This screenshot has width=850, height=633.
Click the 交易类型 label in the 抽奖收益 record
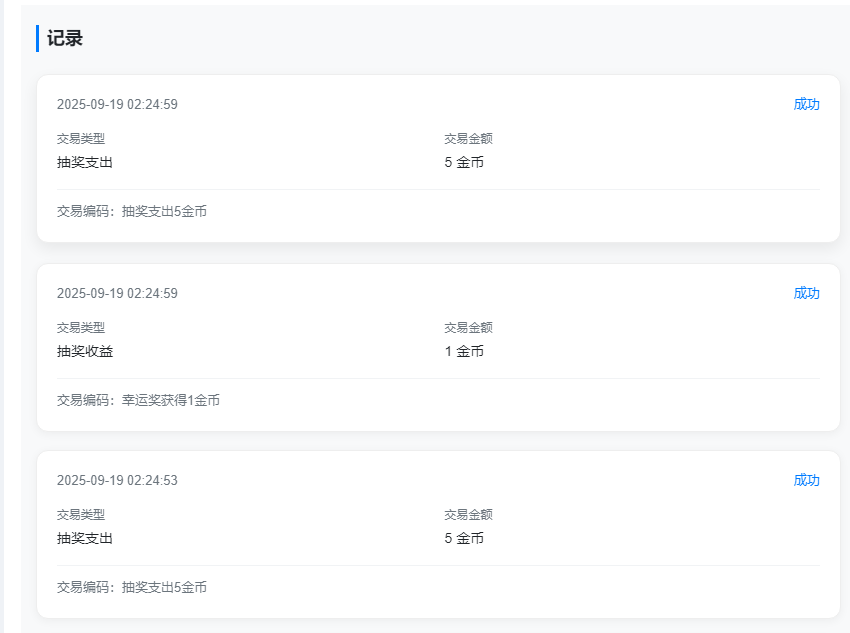[x=81, y=327]
